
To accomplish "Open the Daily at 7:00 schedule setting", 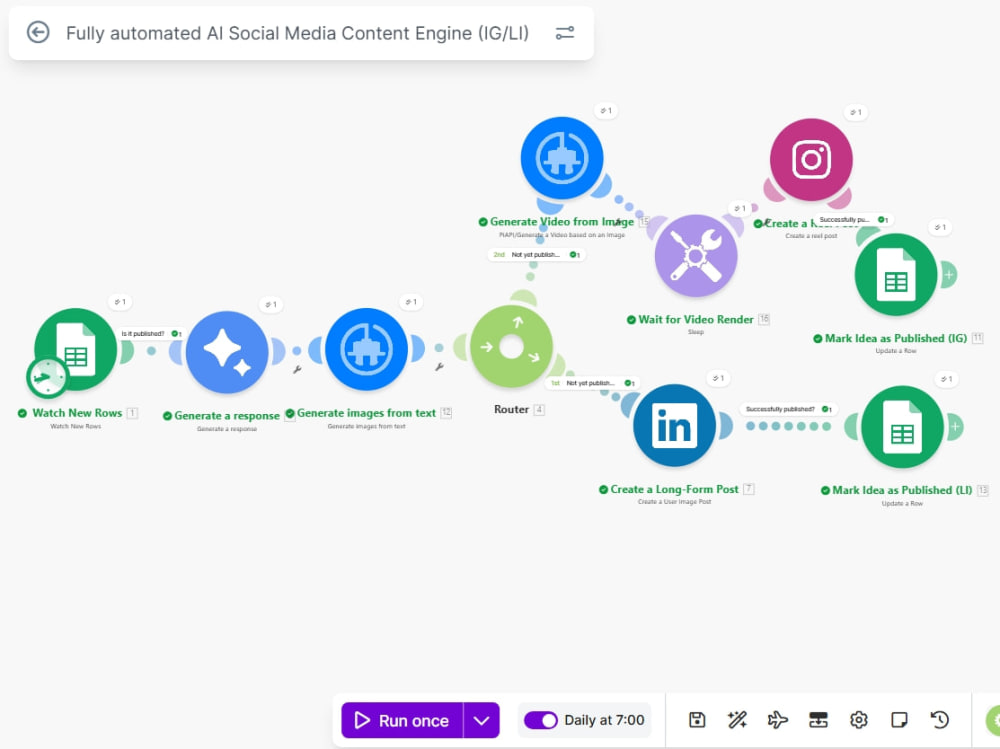I will [604, 720].
